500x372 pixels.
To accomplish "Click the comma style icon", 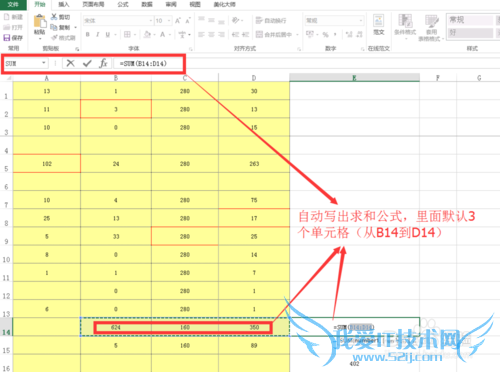I will (335, 34).
